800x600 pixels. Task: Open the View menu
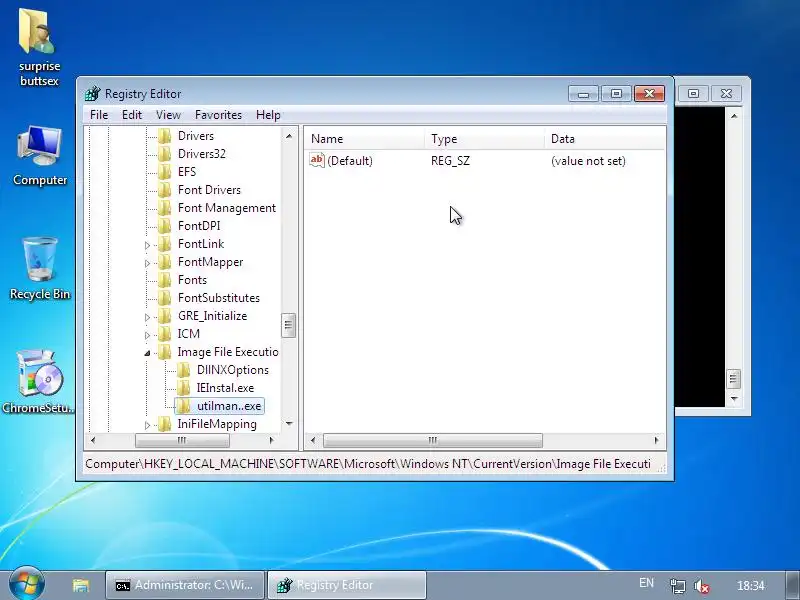tap(168, 115)
